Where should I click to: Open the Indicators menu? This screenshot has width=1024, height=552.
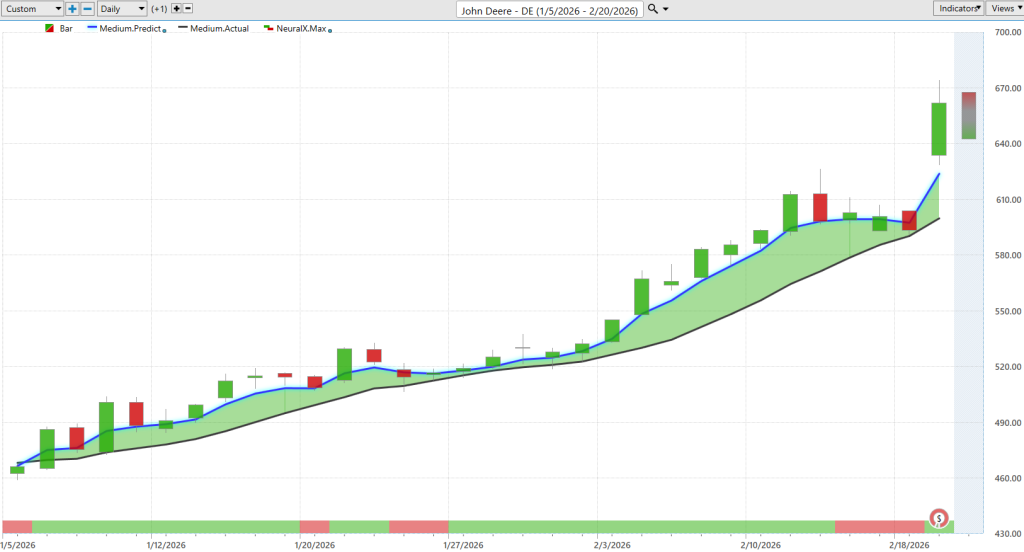(958, 8)
